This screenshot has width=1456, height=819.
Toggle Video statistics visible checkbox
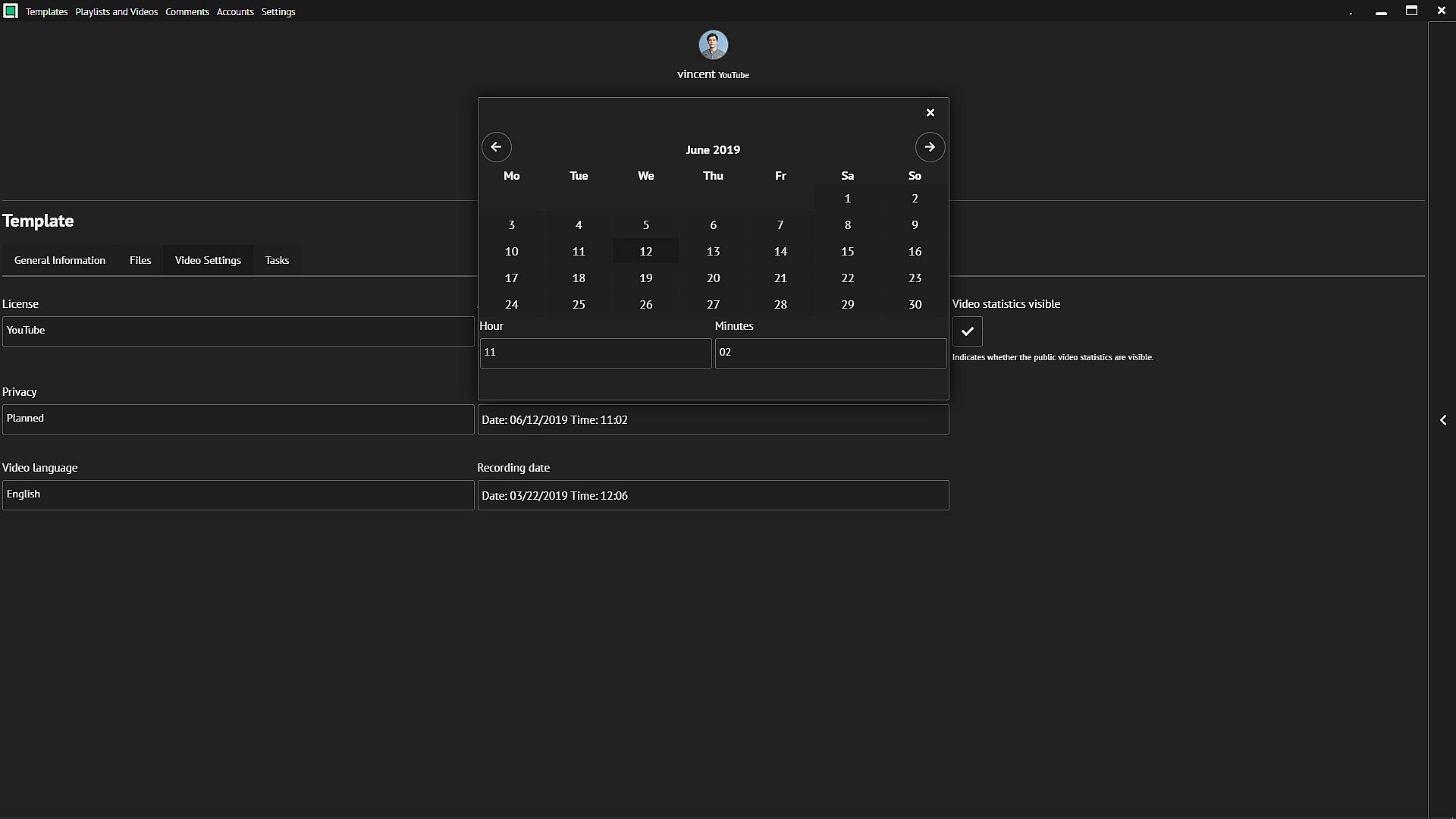[967, 331]
